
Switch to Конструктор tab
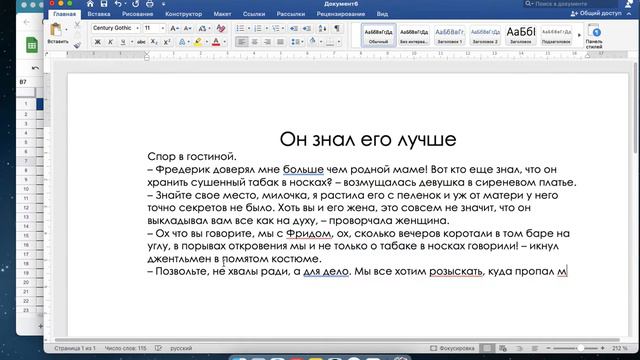184,14
